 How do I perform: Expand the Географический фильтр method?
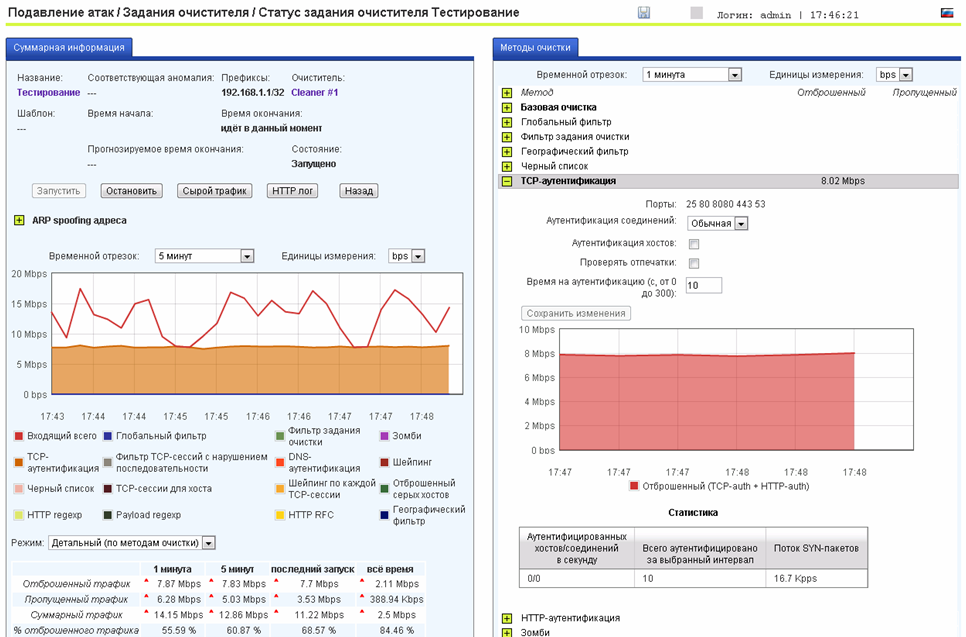pyautogui.click(x=507, y=152)
